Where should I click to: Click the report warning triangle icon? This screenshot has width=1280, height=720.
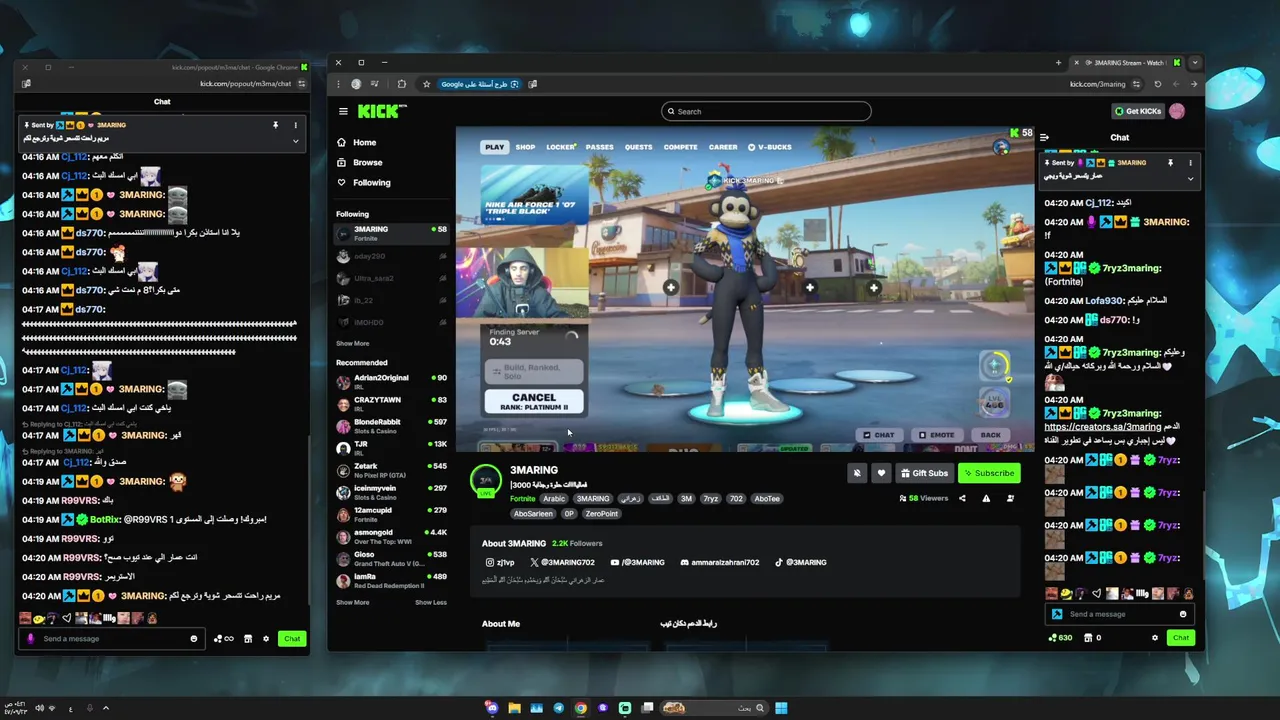pos(986,498)
